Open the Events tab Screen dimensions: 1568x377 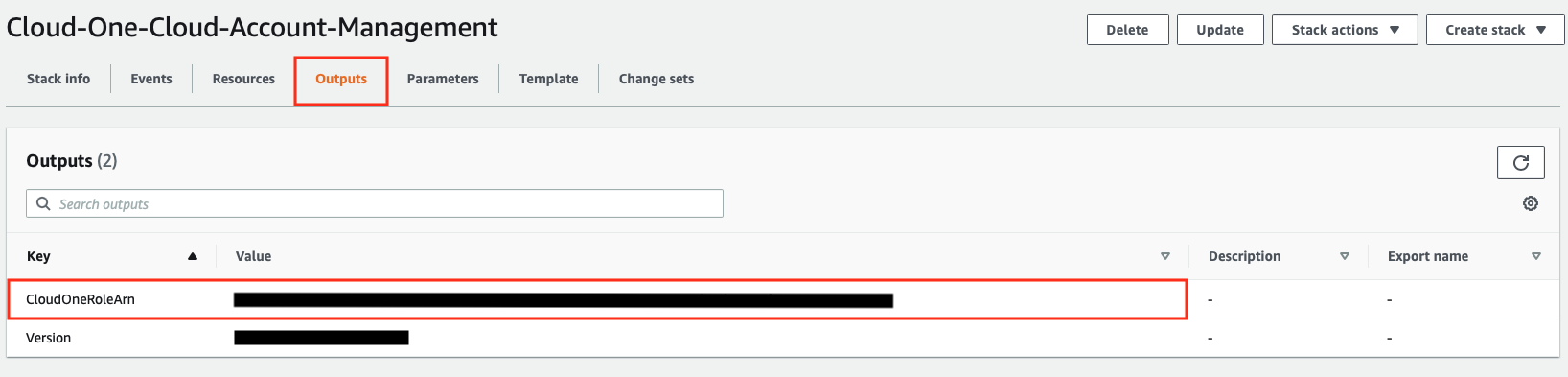pos(151,79)
